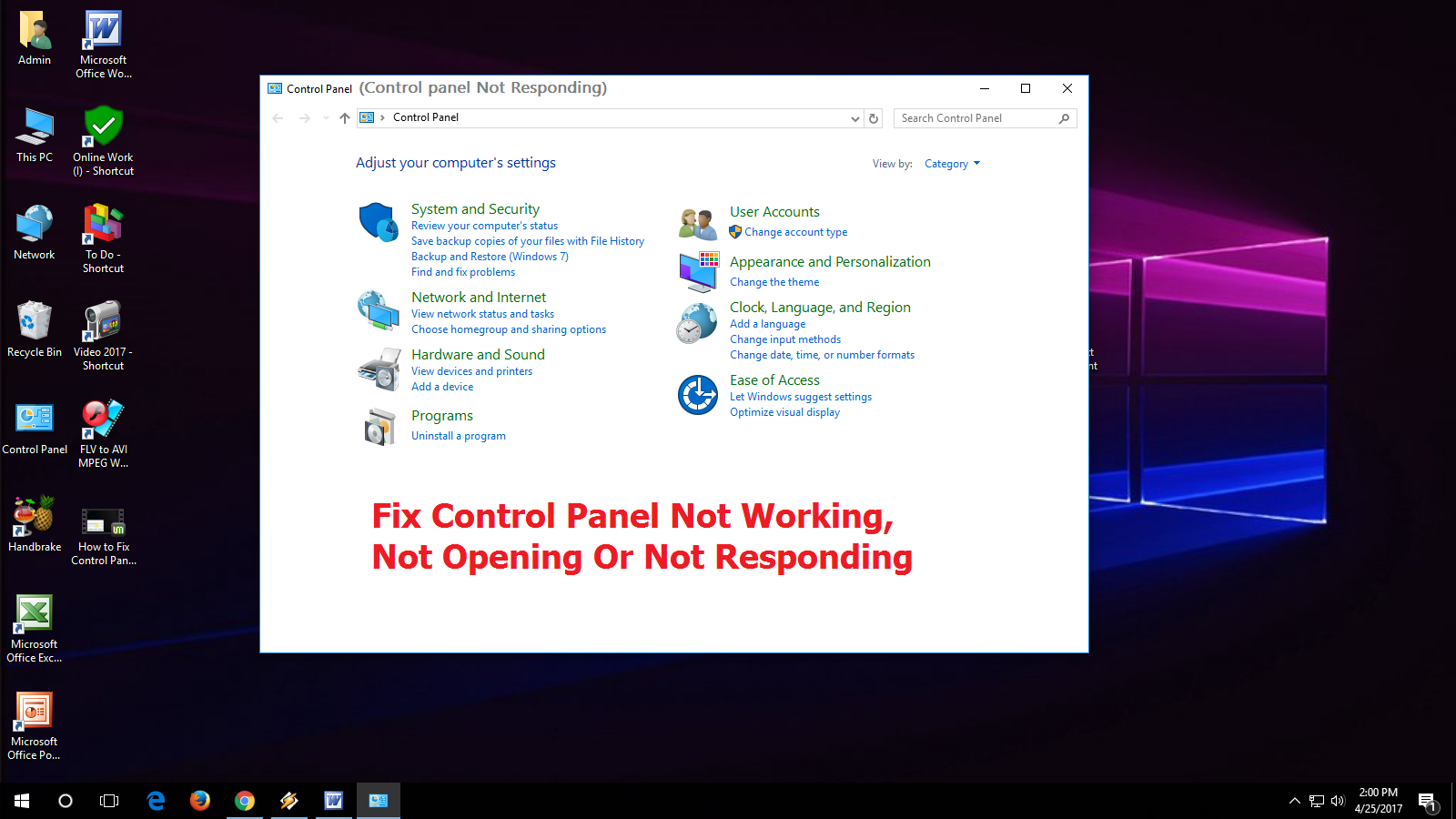Click inside the Search Control Panel box
Viewport: 1456px width, 819px height.
[974, 117]
